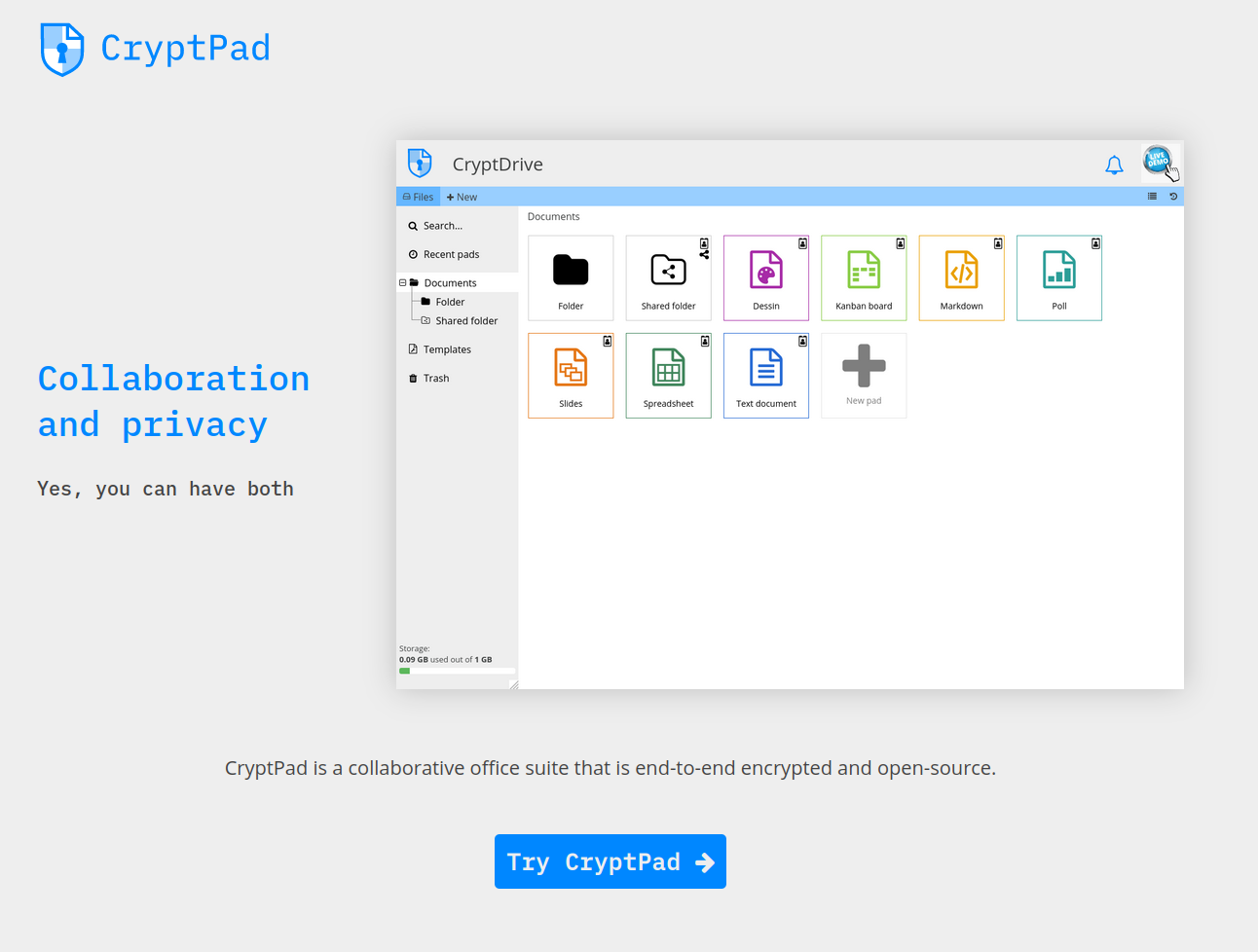Click the CryptPad wordmark text in header
The width and height of the screenshot is (1258, 952).
[x=186, y=49]
